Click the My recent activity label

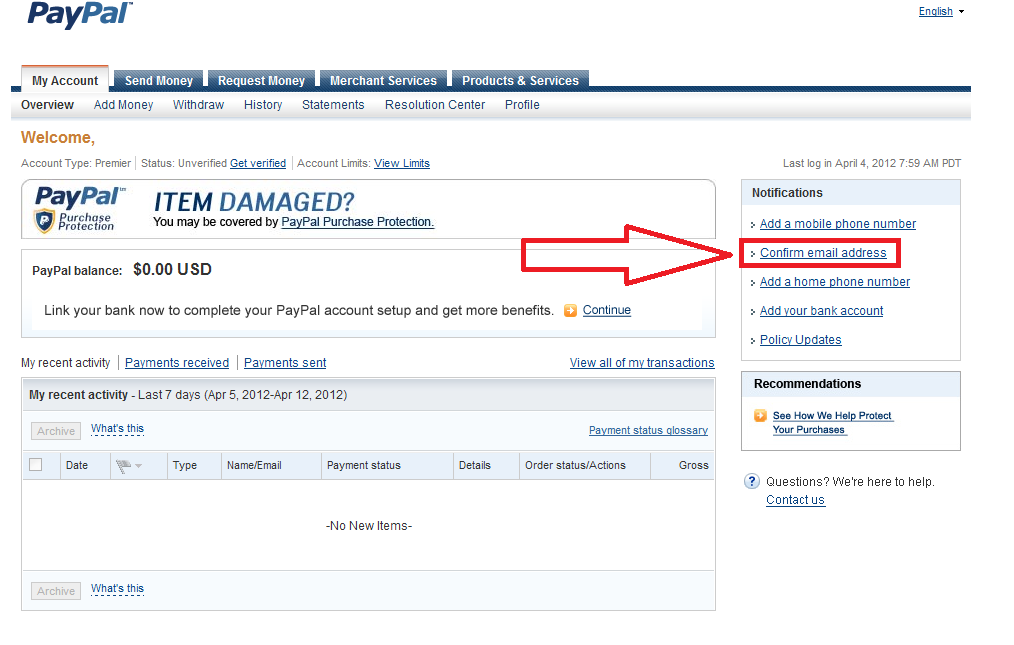pos(65,363)
